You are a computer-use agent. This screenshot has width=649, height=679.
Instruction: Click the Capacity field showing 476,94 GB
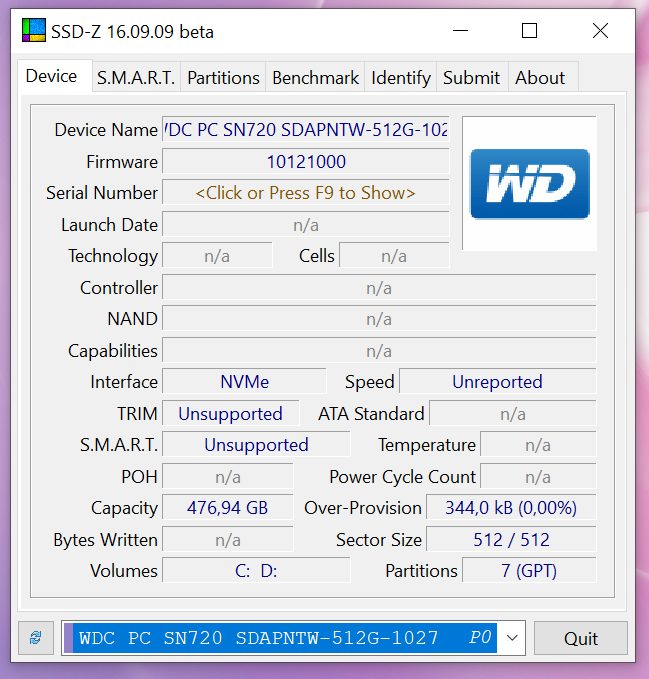pos(227,508)
